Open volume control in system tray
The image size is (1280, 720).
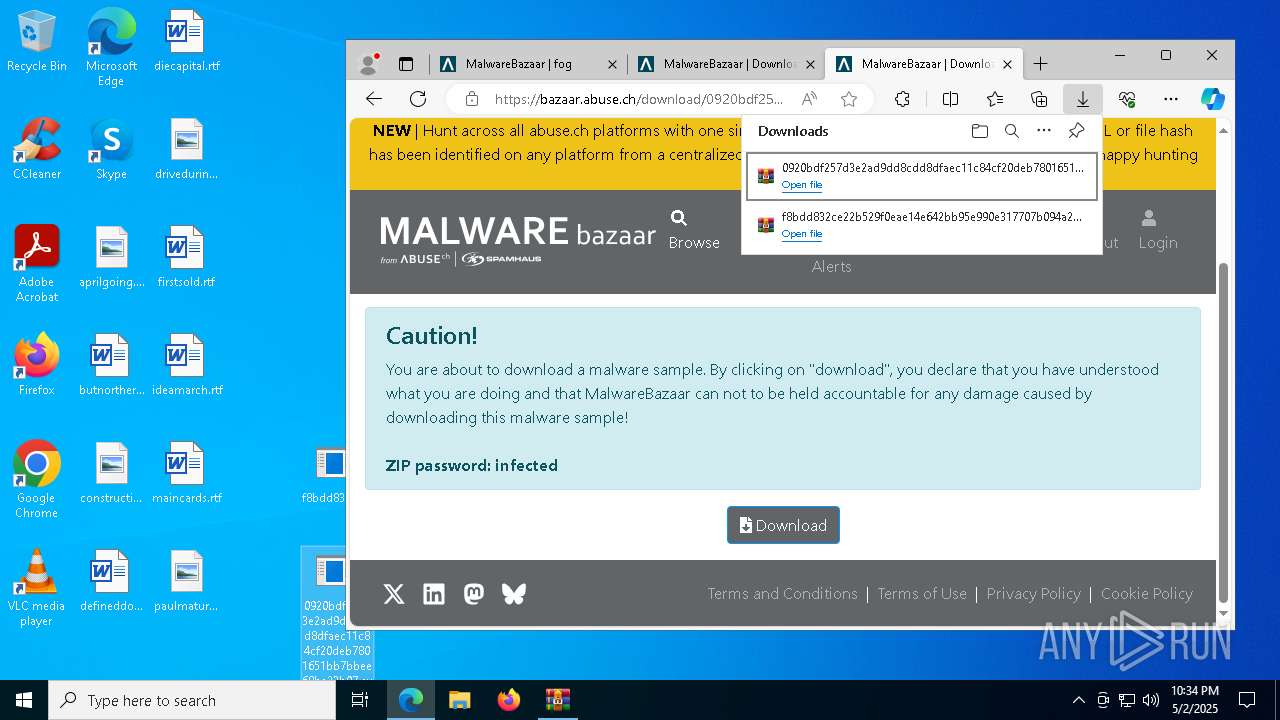pos(1151,700)
